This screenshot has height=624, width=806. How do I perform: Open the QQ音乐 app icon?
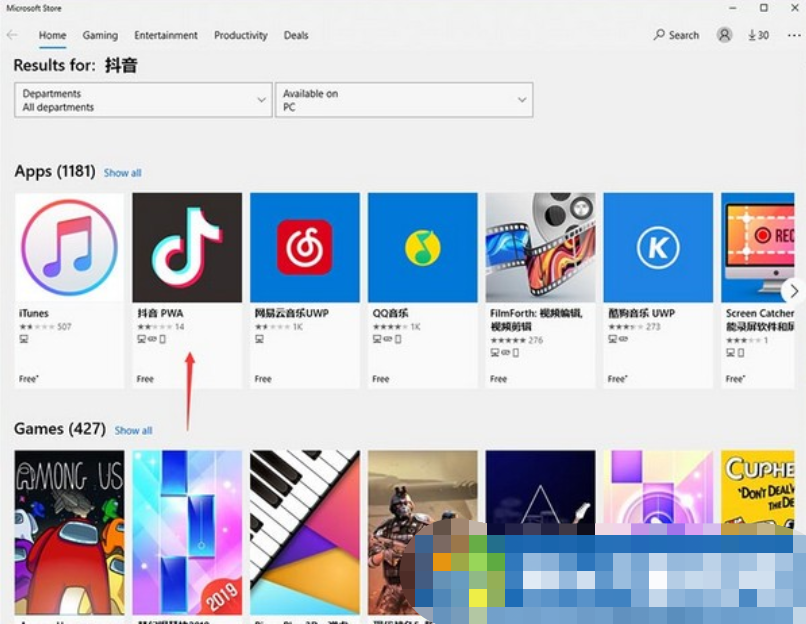423,247
